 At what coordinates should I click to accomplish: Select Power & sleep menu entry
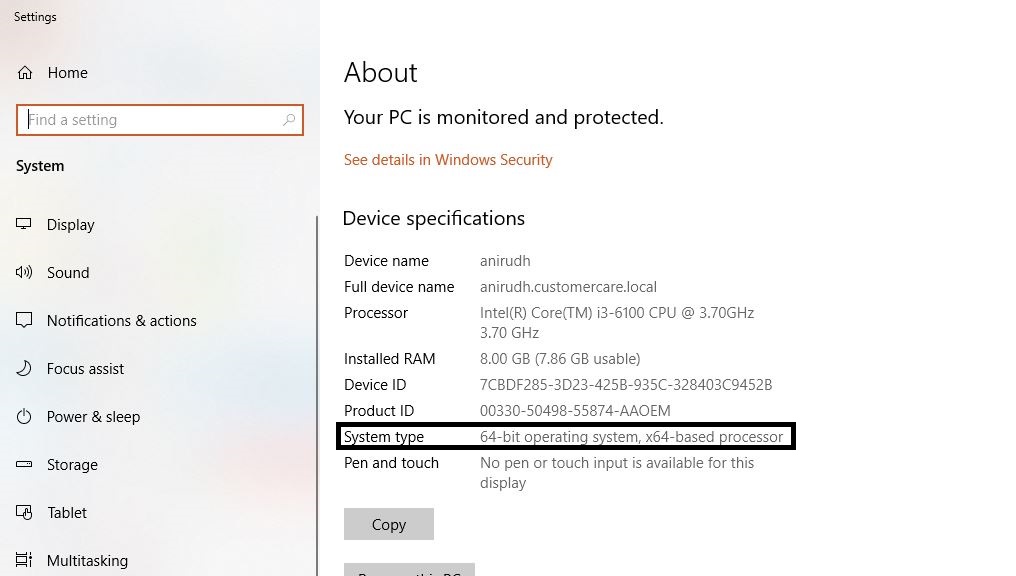pyautogui.click(x=93, y=417)
